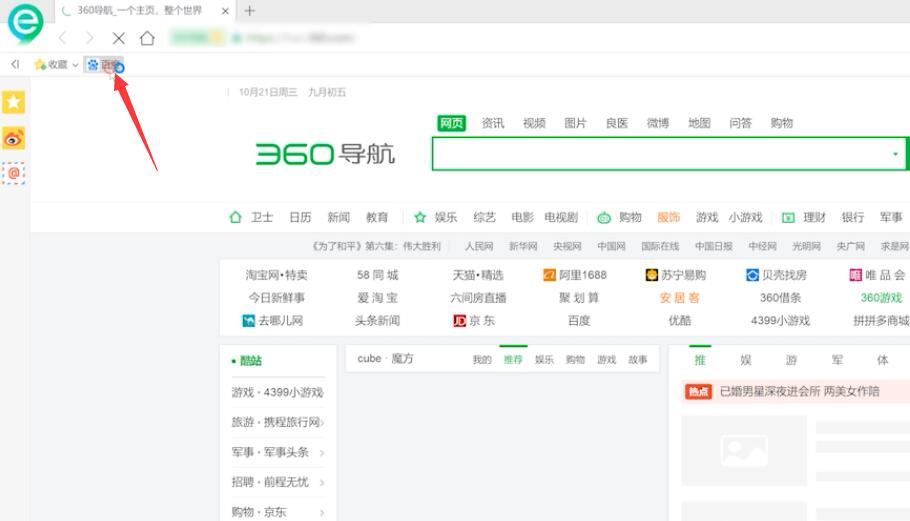Select the 微博 search tab
This screenshot has height=521, width=910.
(658, 123)
